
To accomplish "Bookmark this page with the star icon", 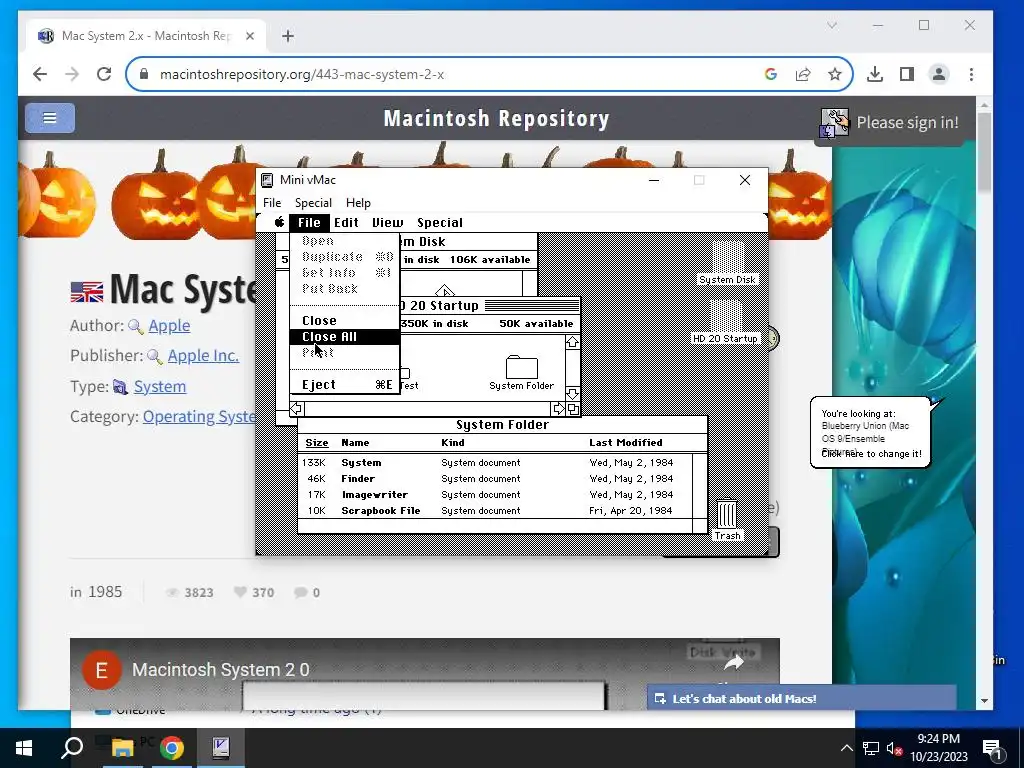I will point(835,74).
